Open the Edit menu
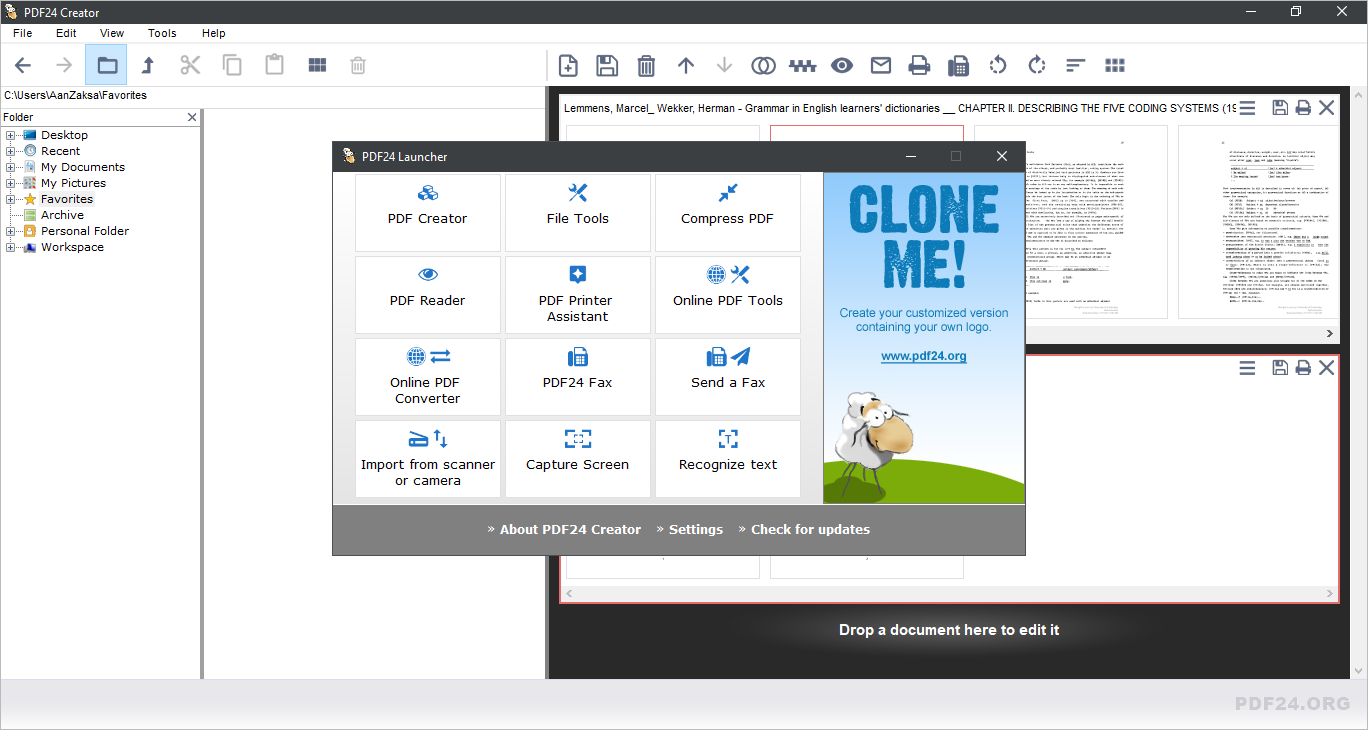 click(66, 33)
